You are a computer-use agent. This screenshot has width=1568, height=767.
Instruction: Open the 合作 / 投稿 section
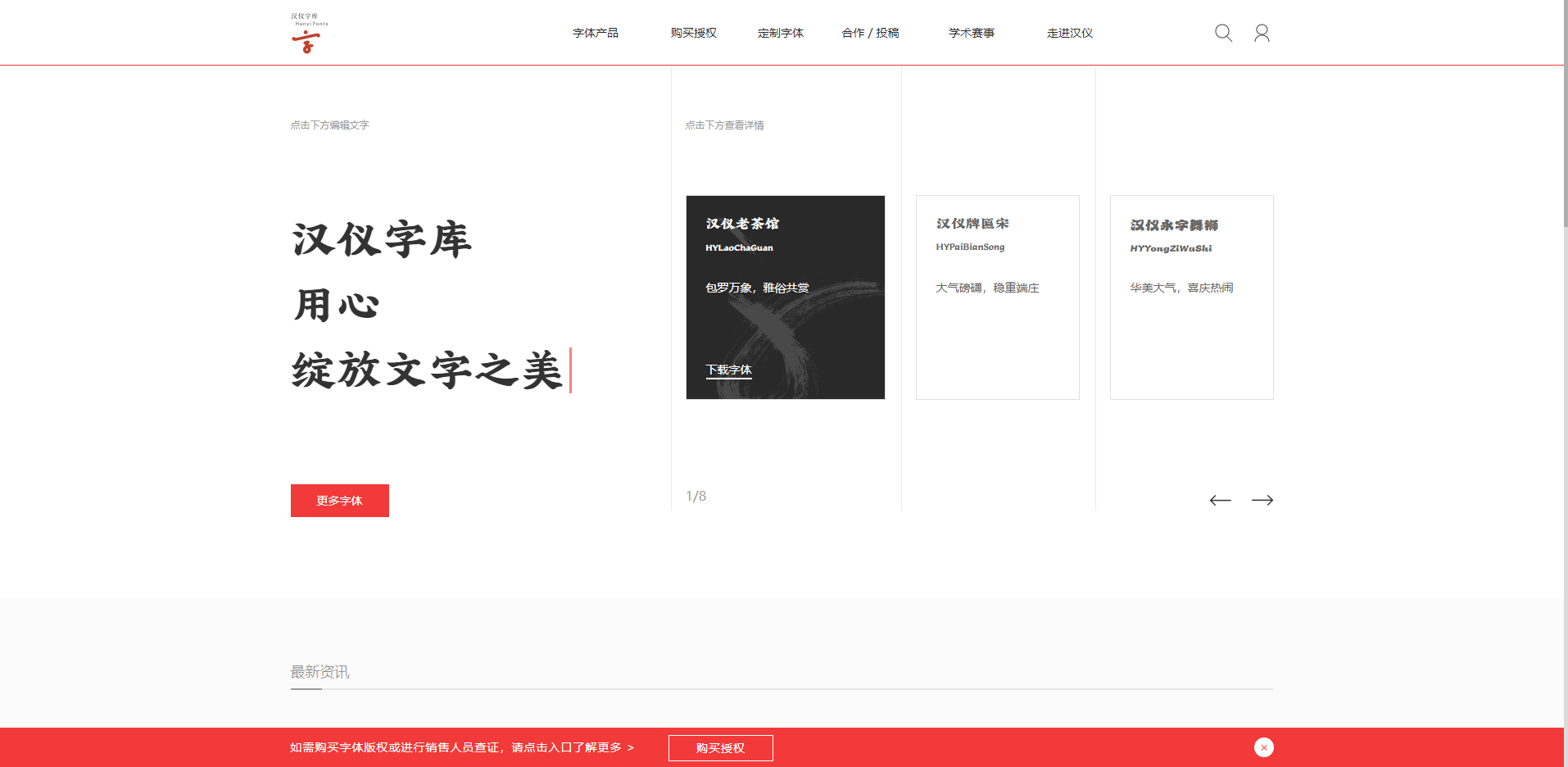(x=870, y=33)
